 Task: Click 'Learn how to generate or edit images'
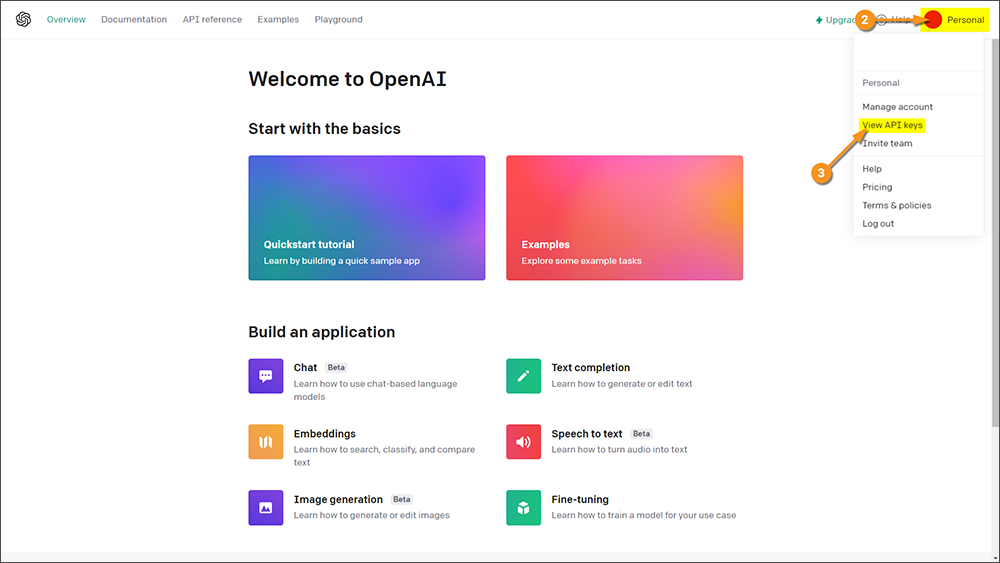click(372, 515)
